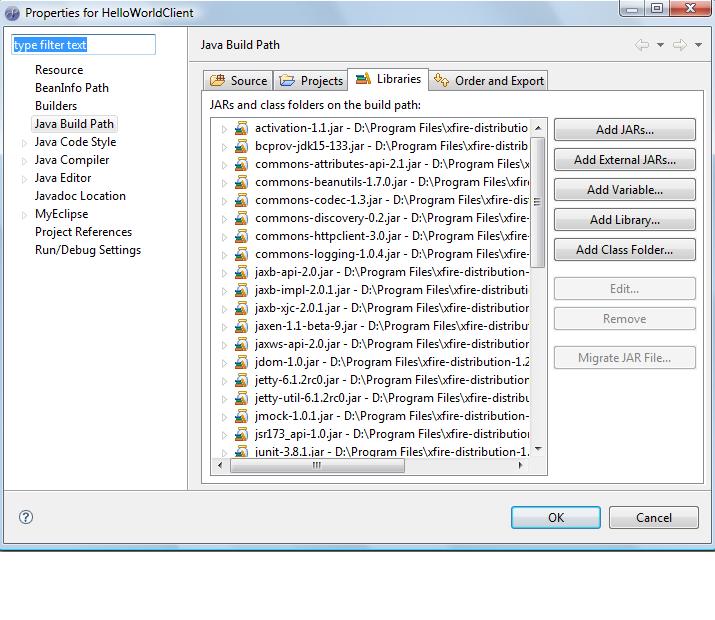Click the type filter text field
Image resolution: width=715 pixels, height=620 pixels.
click(x=83, y=45)
